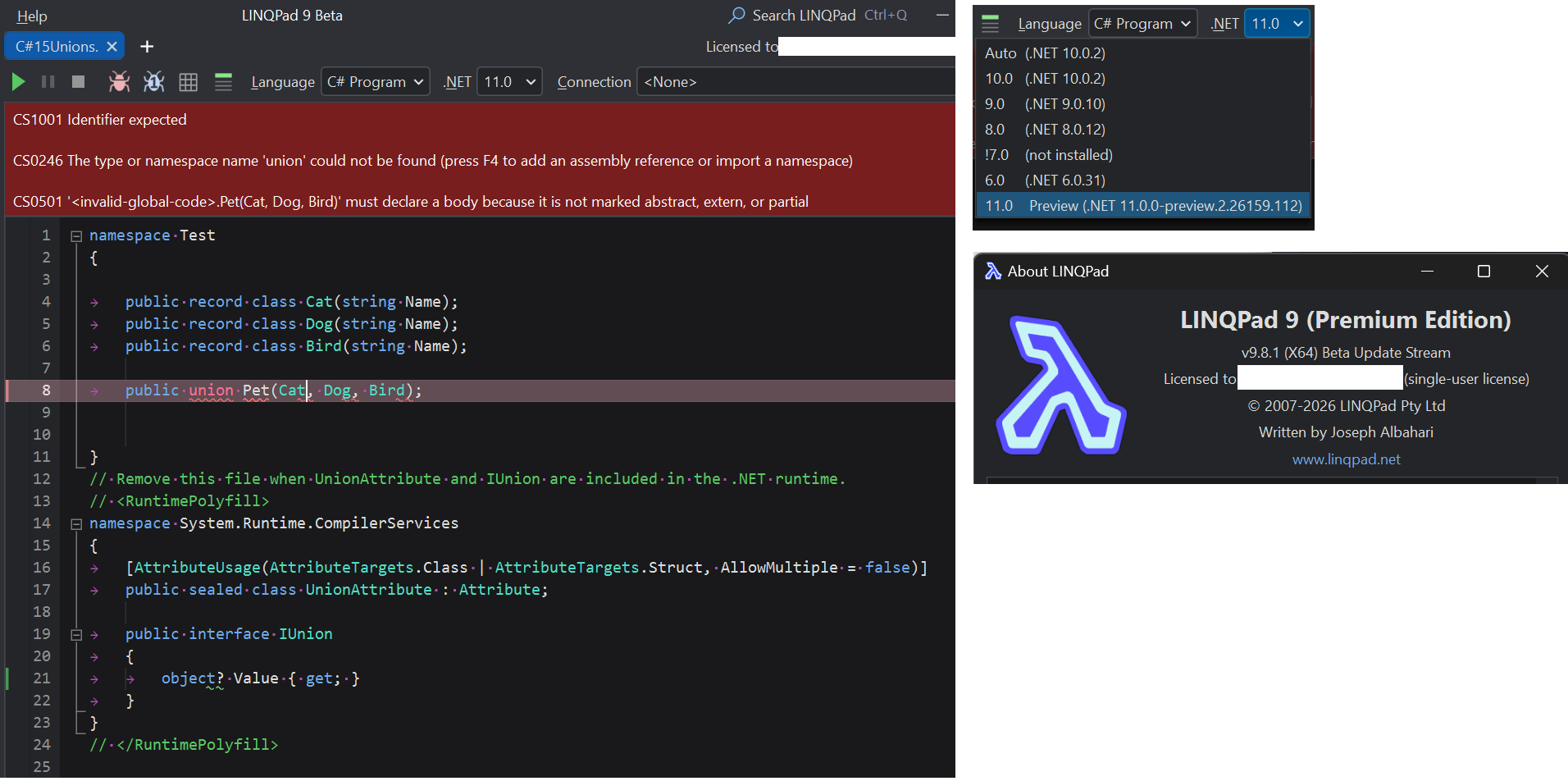Visit the www.linqpad.net link
This screenshot has width=1568, height=781.
[x=1346, y=459]
